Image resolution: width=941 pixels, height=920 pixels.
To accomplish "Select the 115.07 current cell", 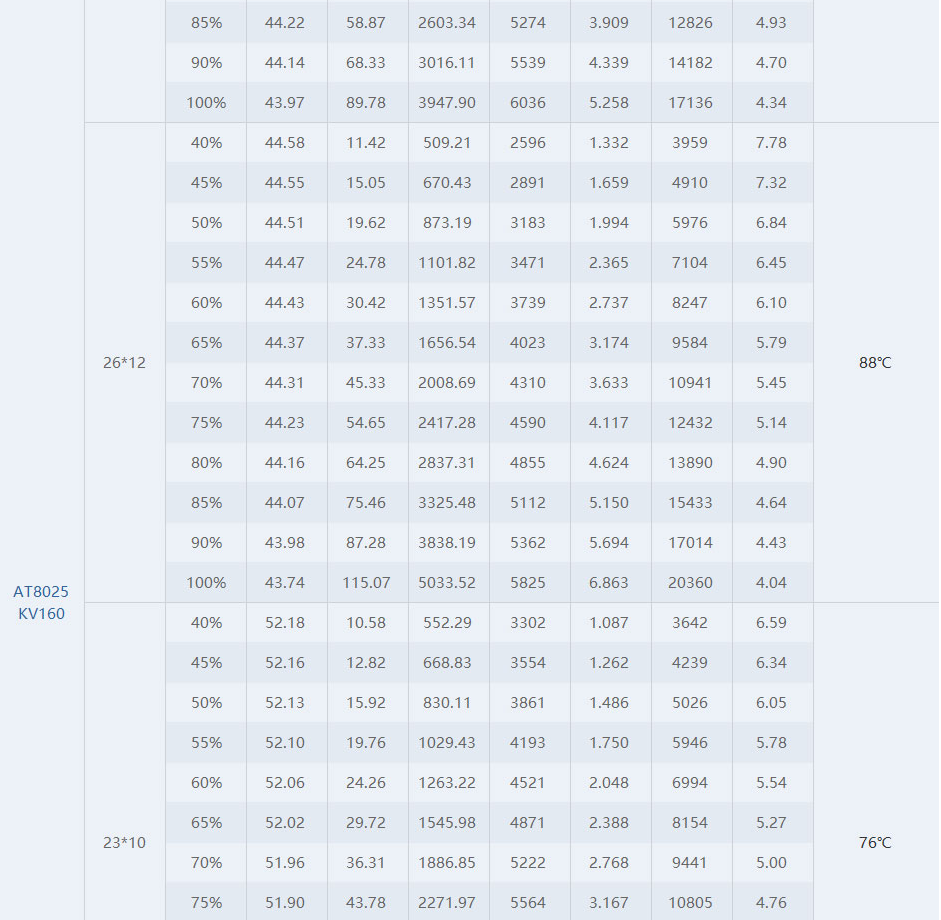I will 366,583.
